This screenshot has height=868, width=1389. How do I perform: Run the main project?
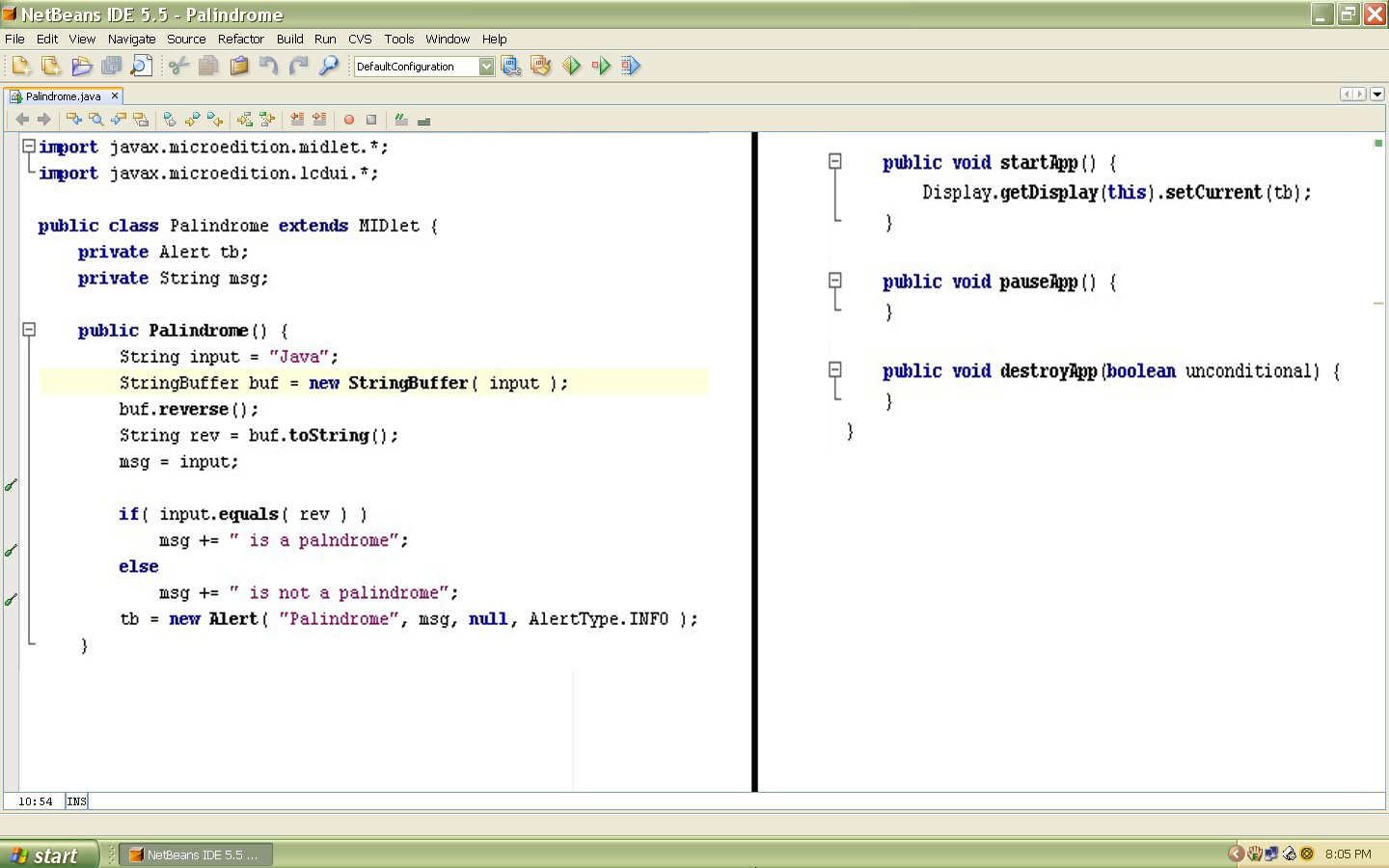coord(572,66)
